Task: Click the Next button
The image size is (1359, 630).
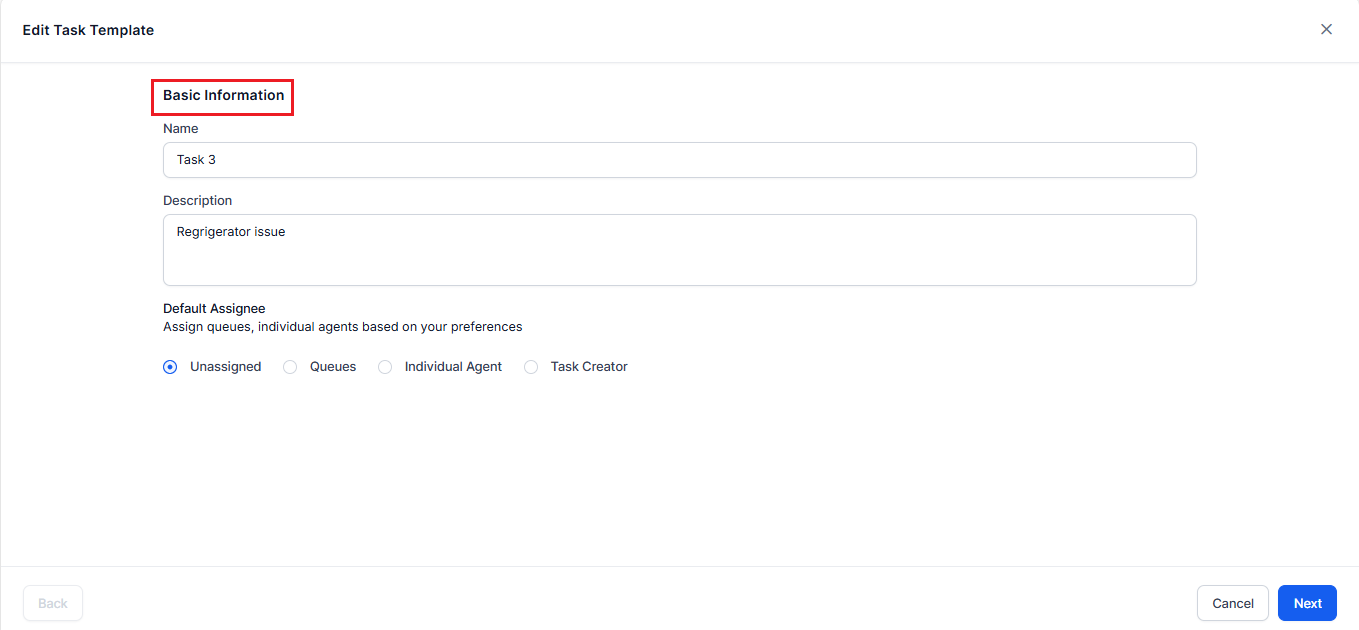Action: tap(1307, 603)
